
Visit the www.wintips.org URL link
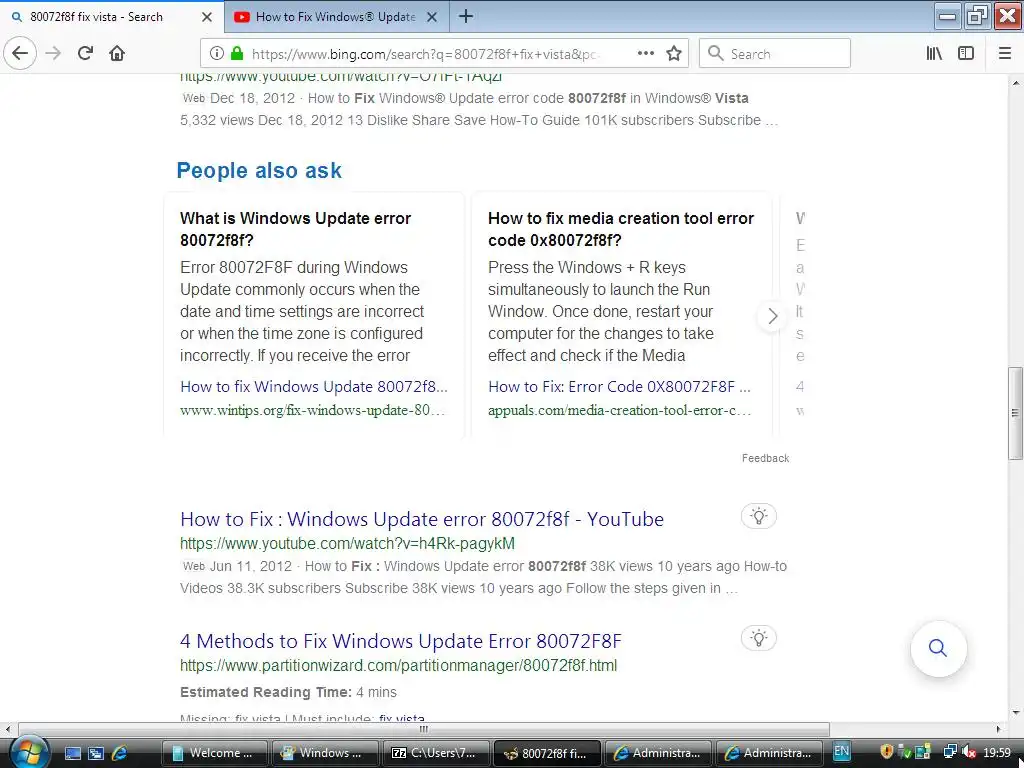(312, 410)
